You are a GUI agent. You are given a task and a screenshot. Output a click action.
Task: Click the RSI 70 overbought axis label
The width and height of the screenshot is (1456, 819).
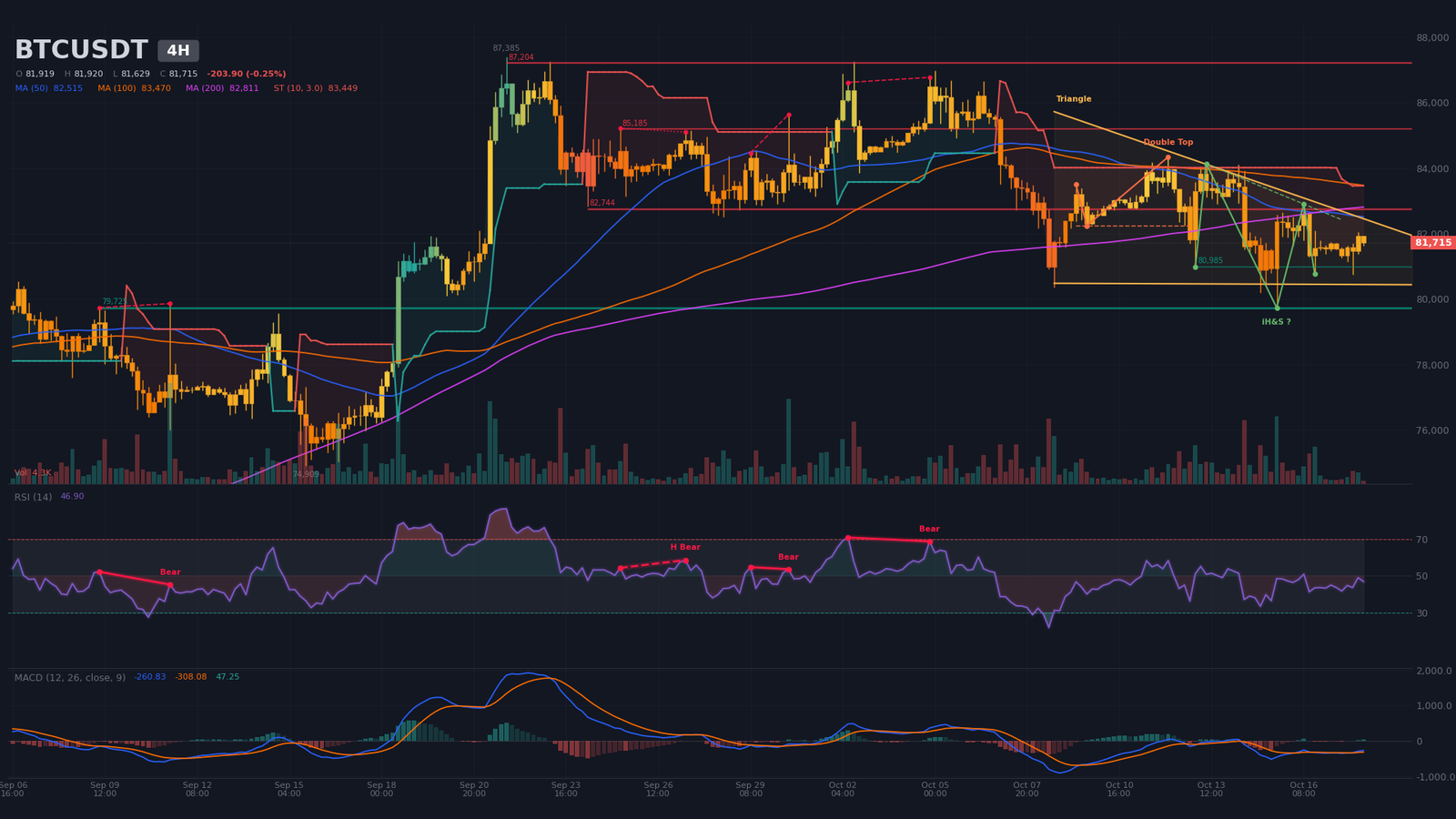[1421, 540]
